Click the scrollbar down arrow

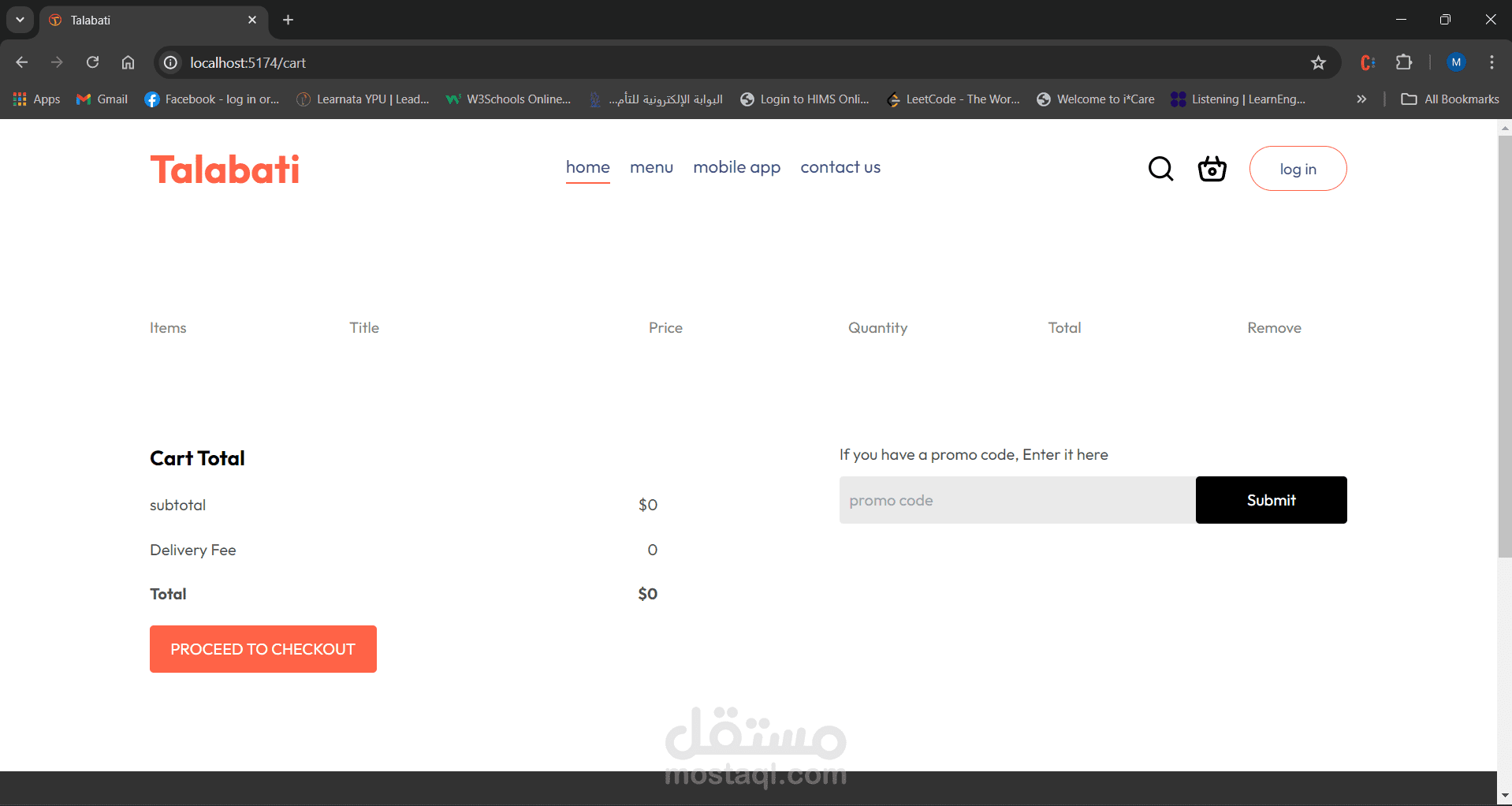point(1505,796)
